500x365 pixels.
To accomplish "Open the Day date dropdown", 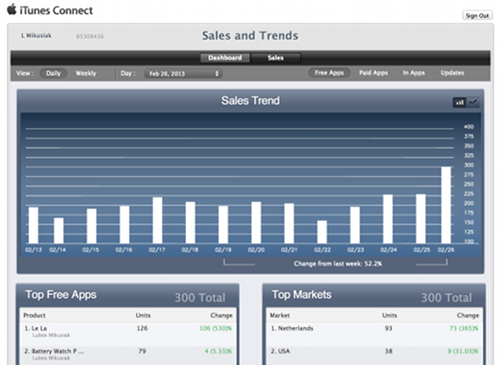I will (183, 73).
